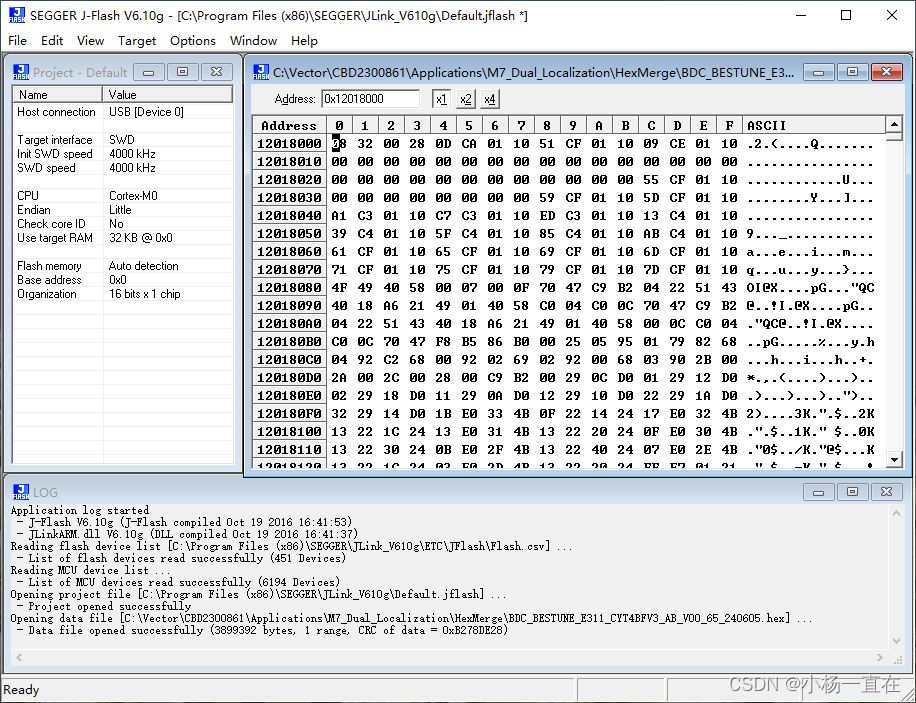This screenshot has height=703, width=916.
Task: Click the LOG panel horizontal scrollbar right arrow
Action: (x=879, y=658)
